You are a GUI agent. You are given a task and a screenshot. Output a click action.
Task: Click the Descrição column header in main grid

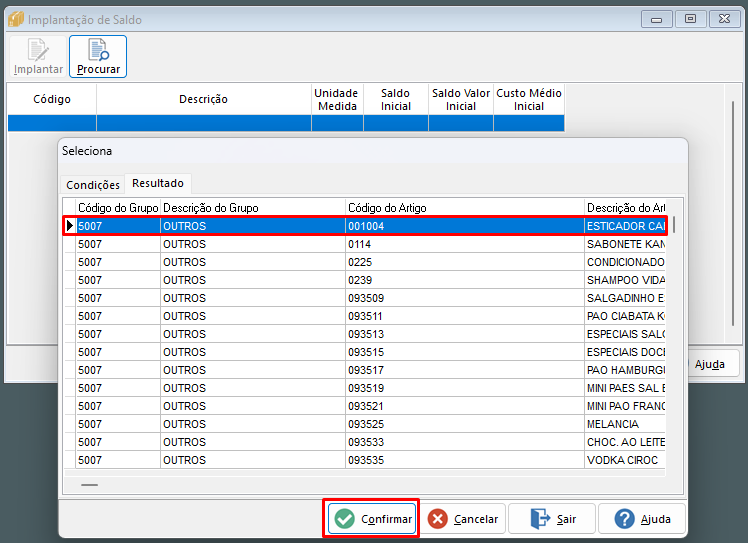click(204, 99)
